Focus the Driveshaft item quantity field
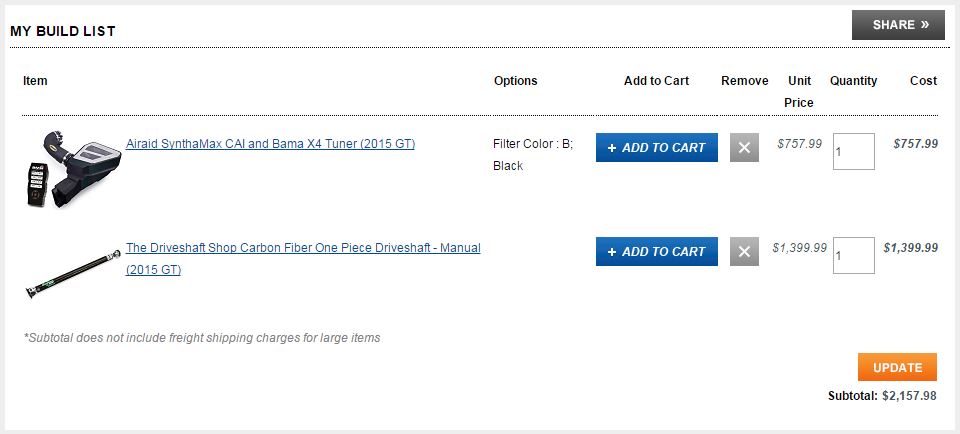Viewport: 960px width, 434px height. (853, 255)
